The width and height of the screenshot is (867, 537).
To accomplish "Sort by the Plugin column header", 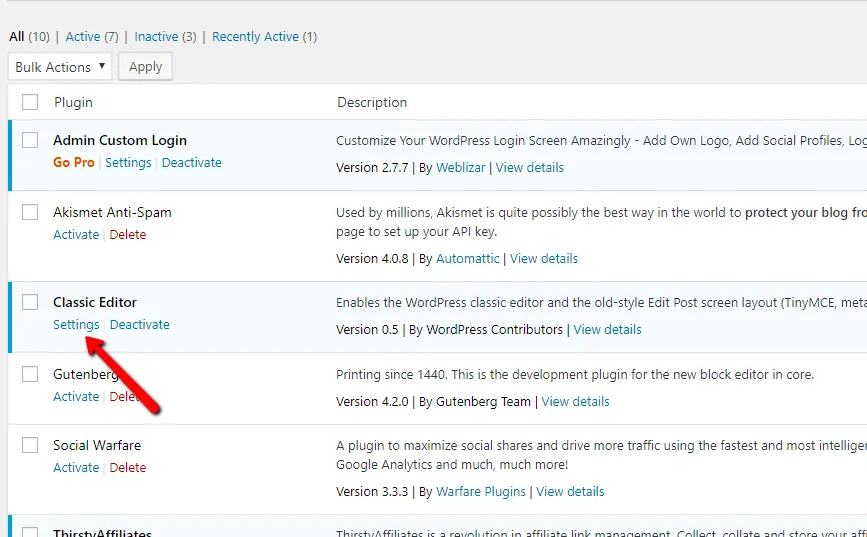I will tap(73, 102).
